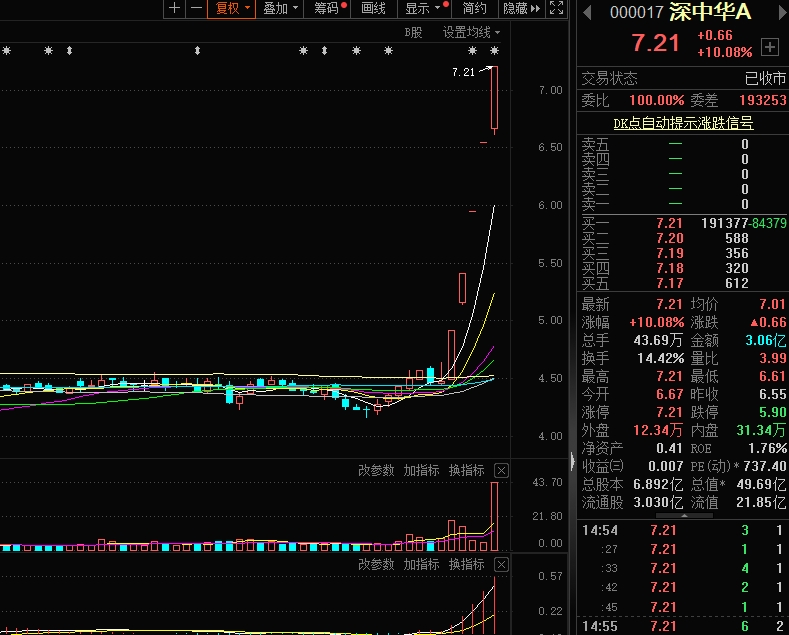Screen dimensions: 789x635
Task: Click the plus zoom-in chart icon
Action: 175,8
